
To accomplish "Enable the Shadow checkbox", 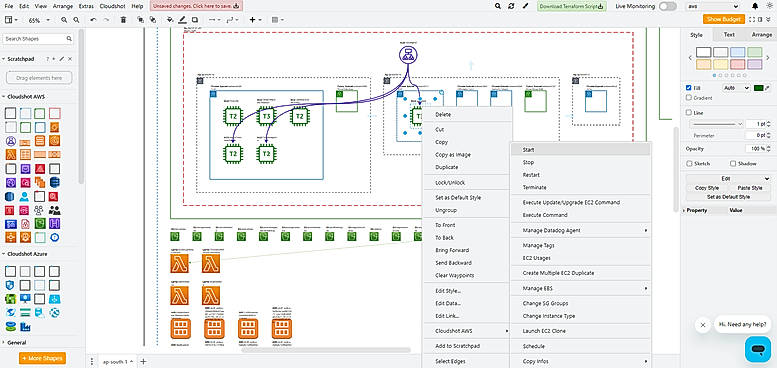I will pyautogui.click(x=732, y=163).
